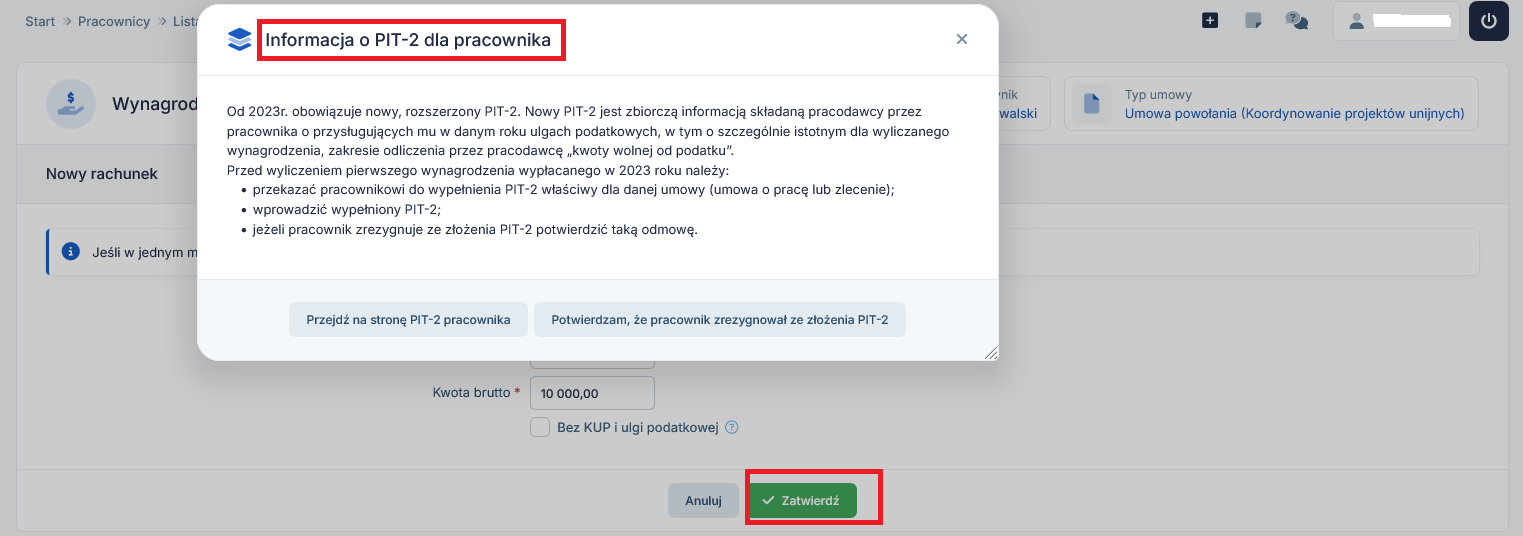Click the blue info icon in the notice

[x=70, y=252]
